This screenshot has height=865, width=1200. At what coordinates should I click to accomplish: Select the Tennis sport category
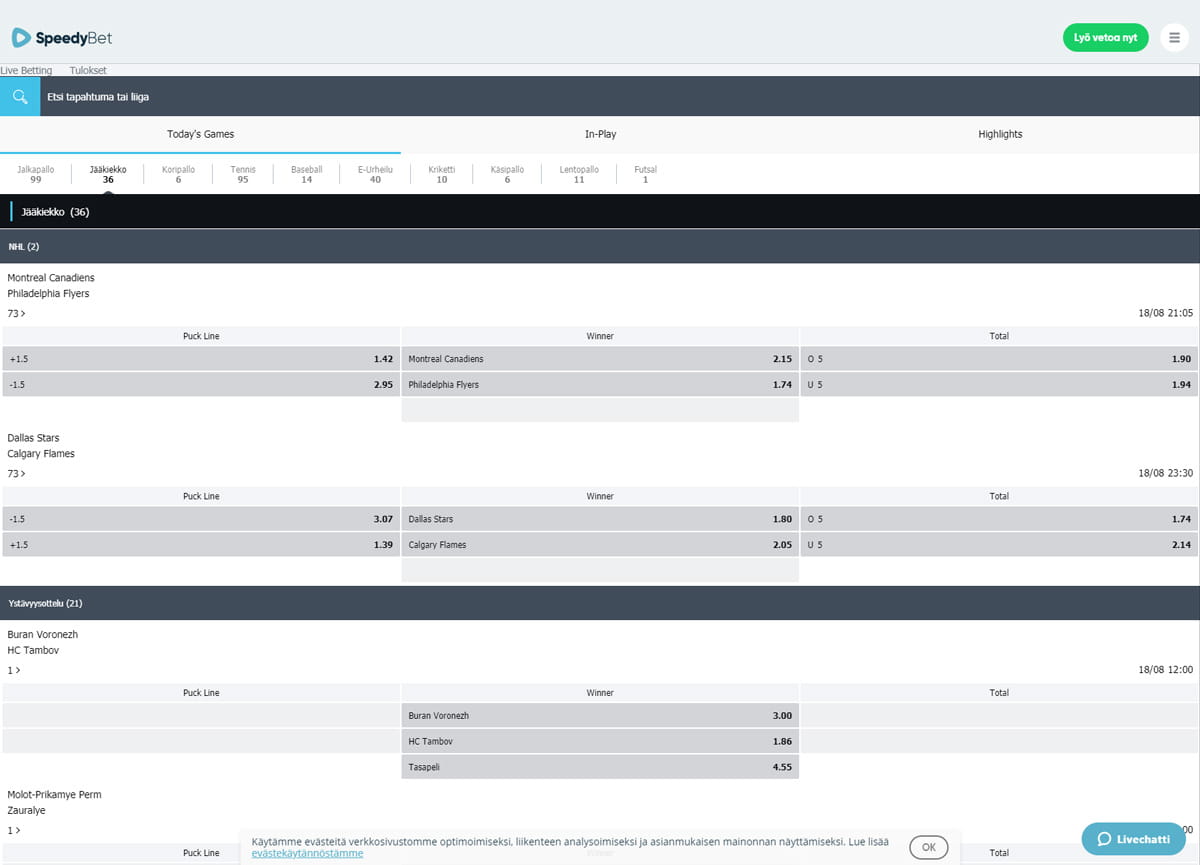coord(243,174)
